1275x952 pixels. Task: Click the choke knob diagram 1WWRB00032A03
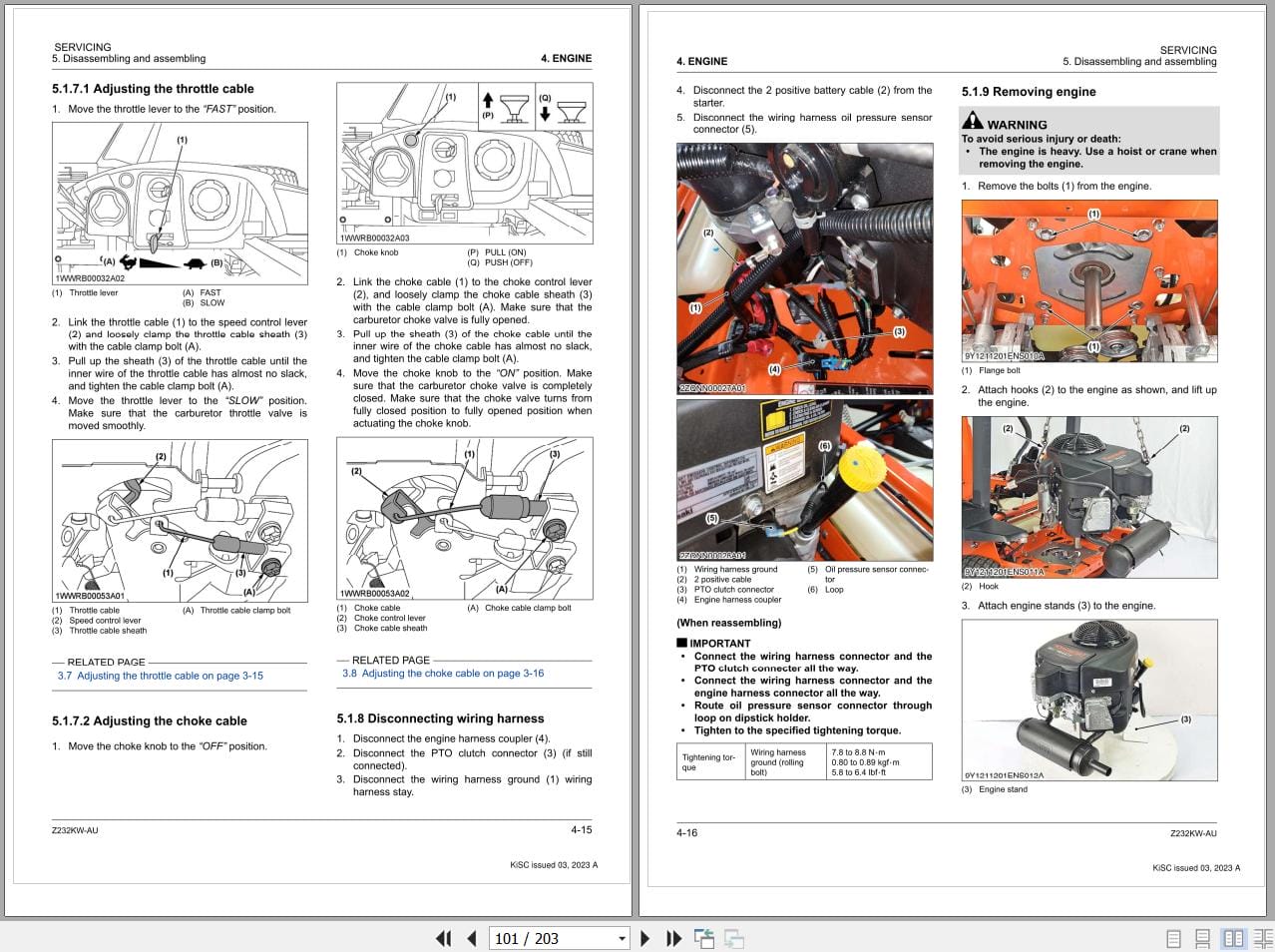(464, 163)
